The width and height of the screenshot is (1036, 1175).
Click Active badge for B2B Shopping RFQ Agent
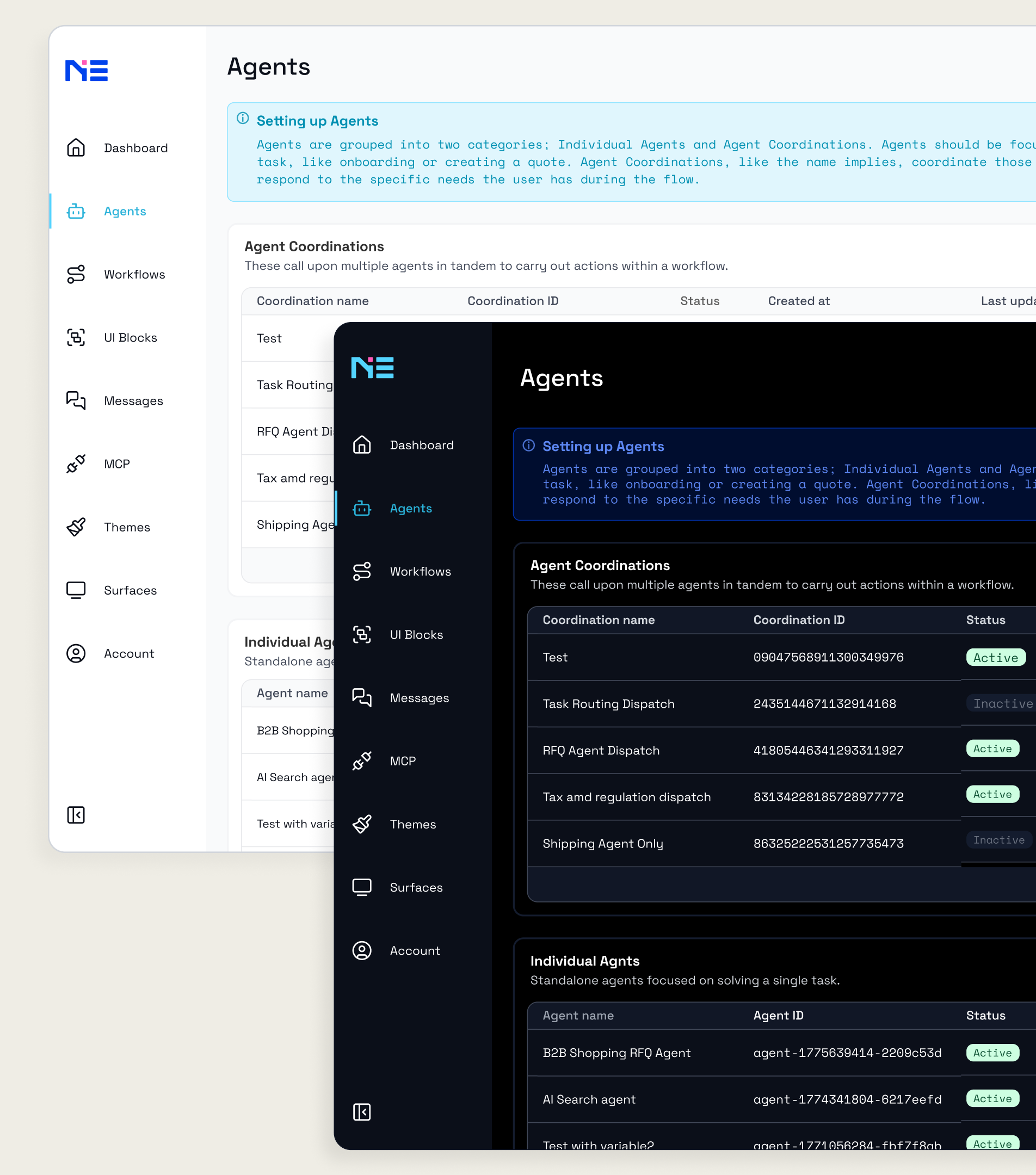click(992, 1053)
